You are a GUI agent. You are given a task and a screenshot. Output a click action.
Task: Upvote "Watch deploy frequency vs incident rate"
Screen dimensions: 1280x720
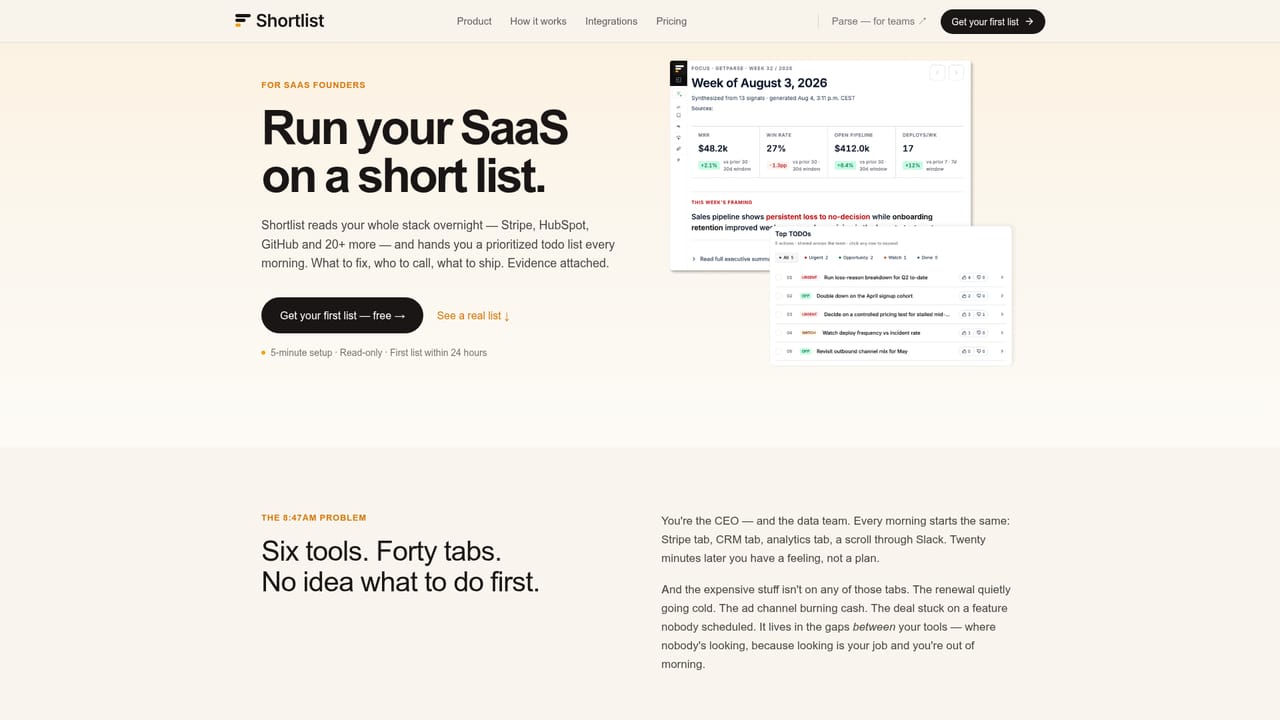click(x=965, y=333)
